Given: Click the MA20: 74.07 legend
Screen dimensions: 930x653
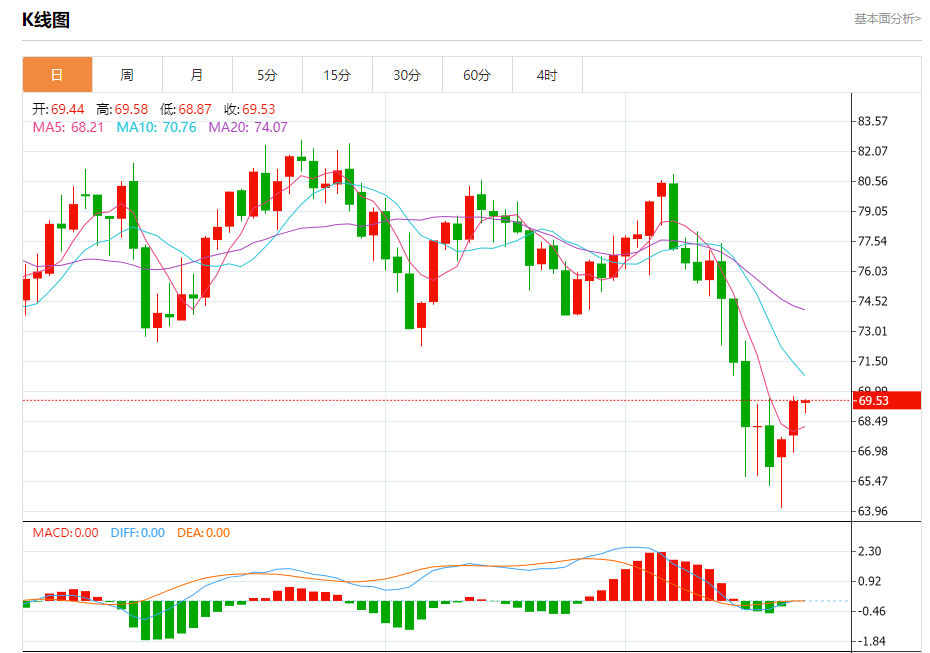Looking at the screenshot, I should [x=248, y=127].
